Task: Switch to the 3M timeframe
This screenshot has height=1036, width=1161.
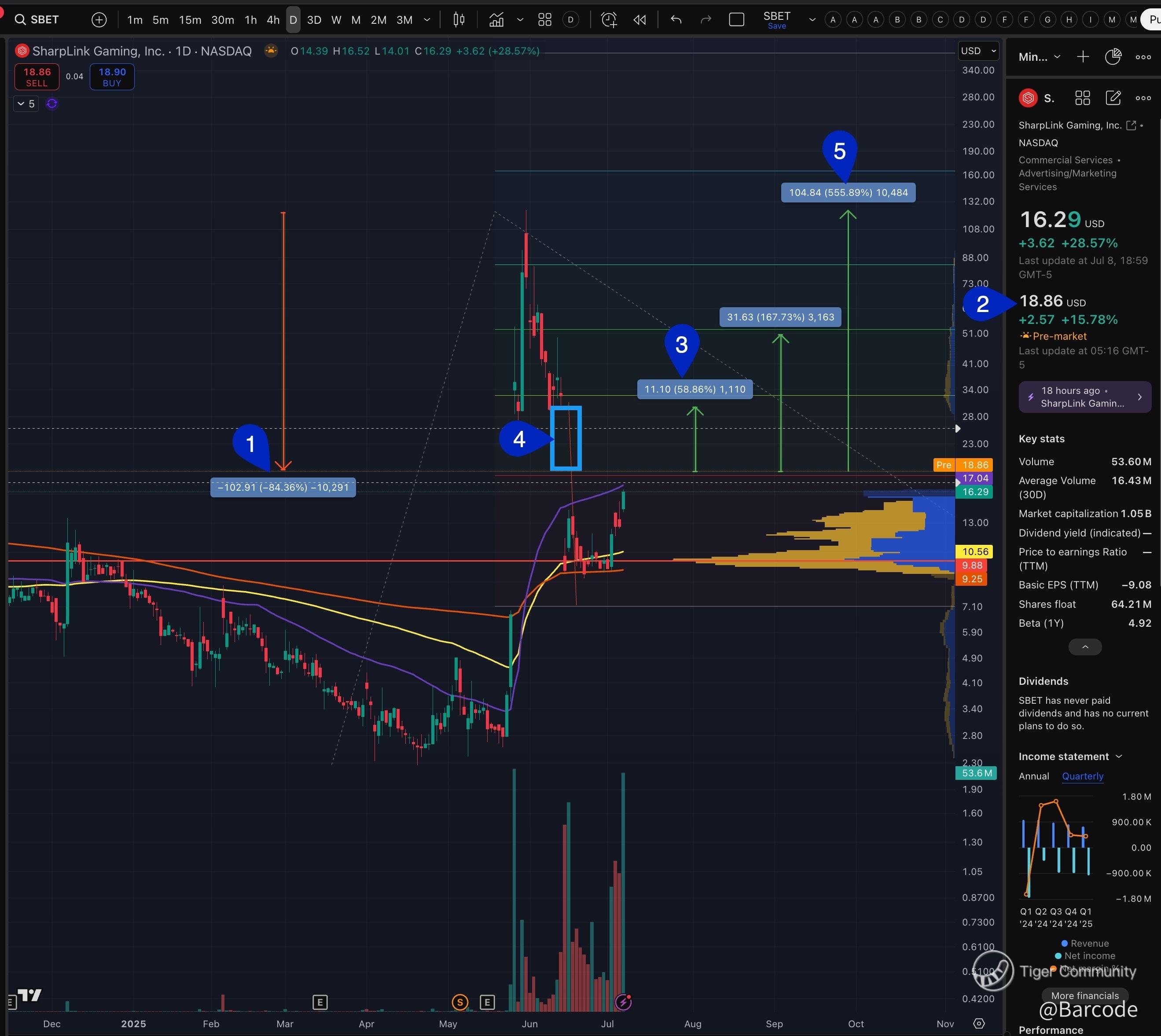Action: [x=404, y=20]
